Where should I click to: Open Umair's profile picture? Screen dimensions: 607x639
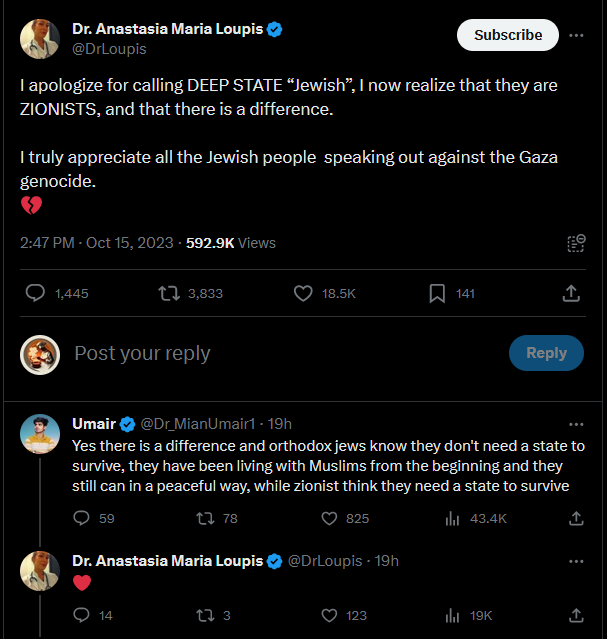click(x=40, y=434)
